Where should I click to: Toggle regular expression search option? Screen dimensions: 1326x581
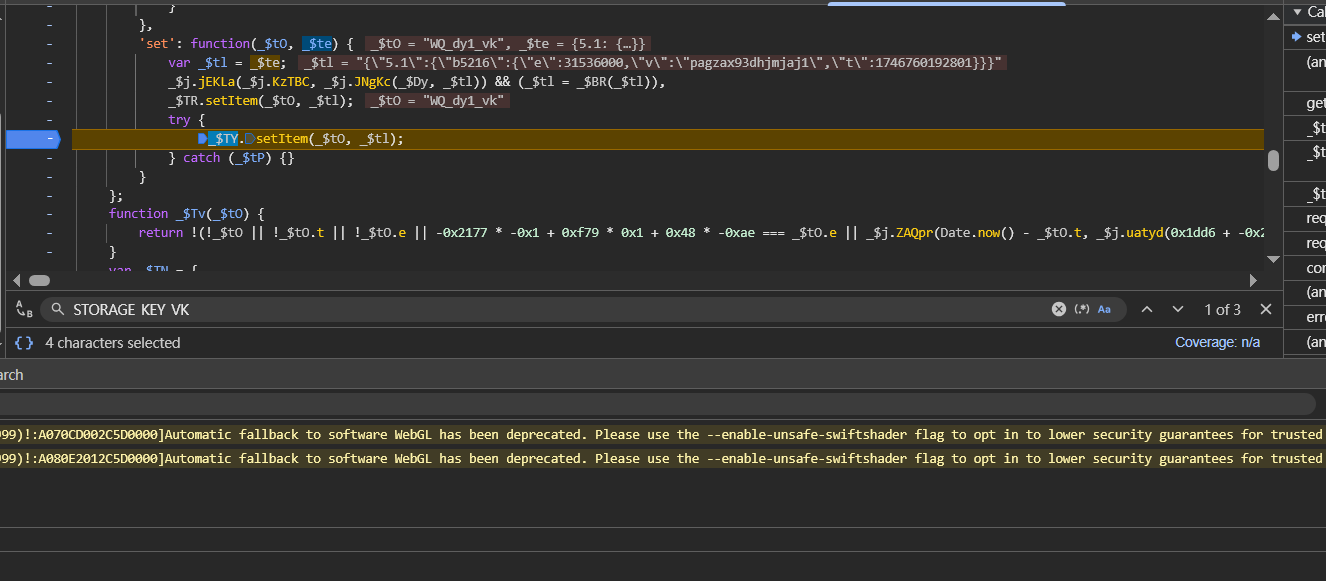coord(1082,309)
